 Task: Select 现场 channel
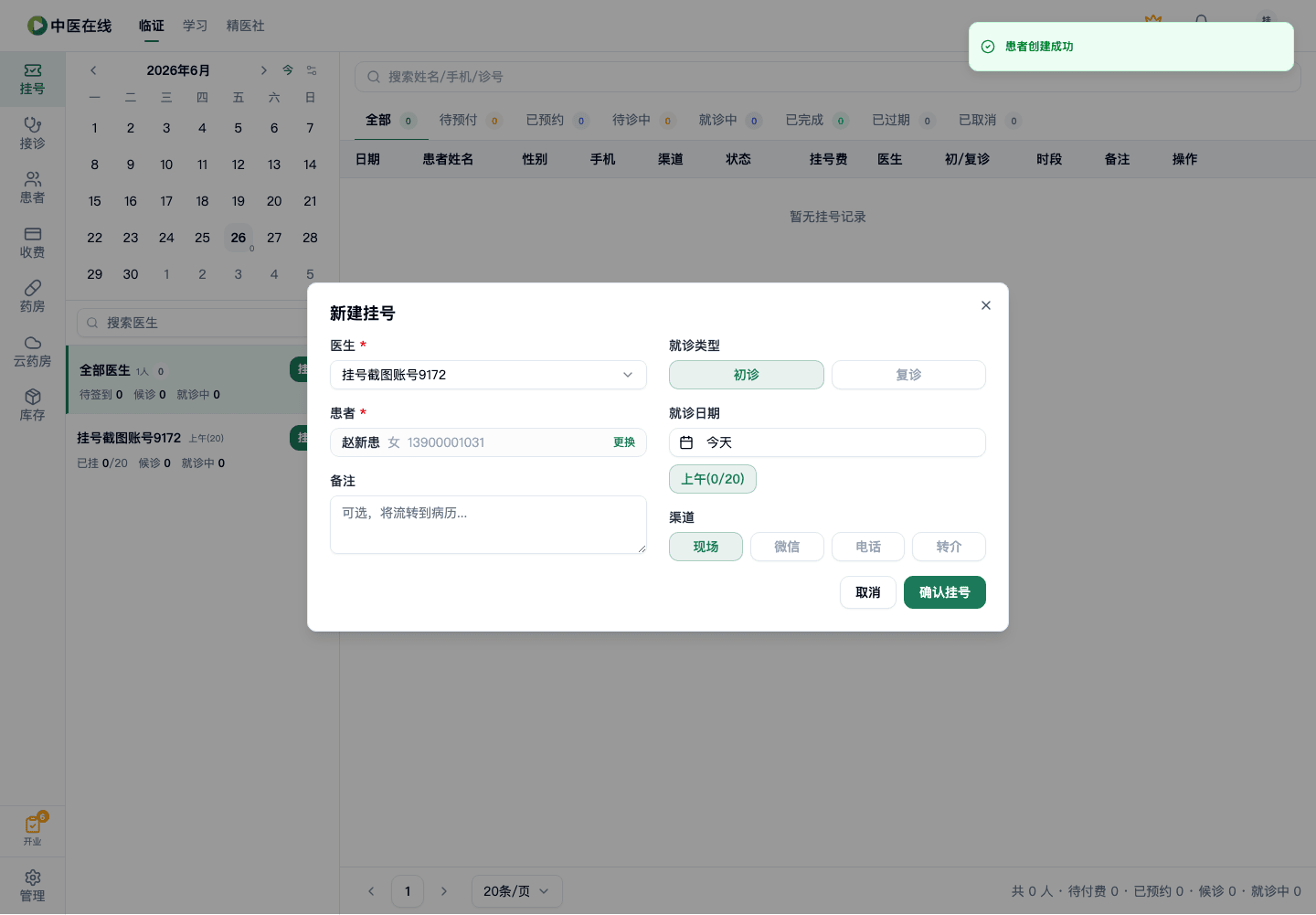pyautogui.click(x=706, y=547)
